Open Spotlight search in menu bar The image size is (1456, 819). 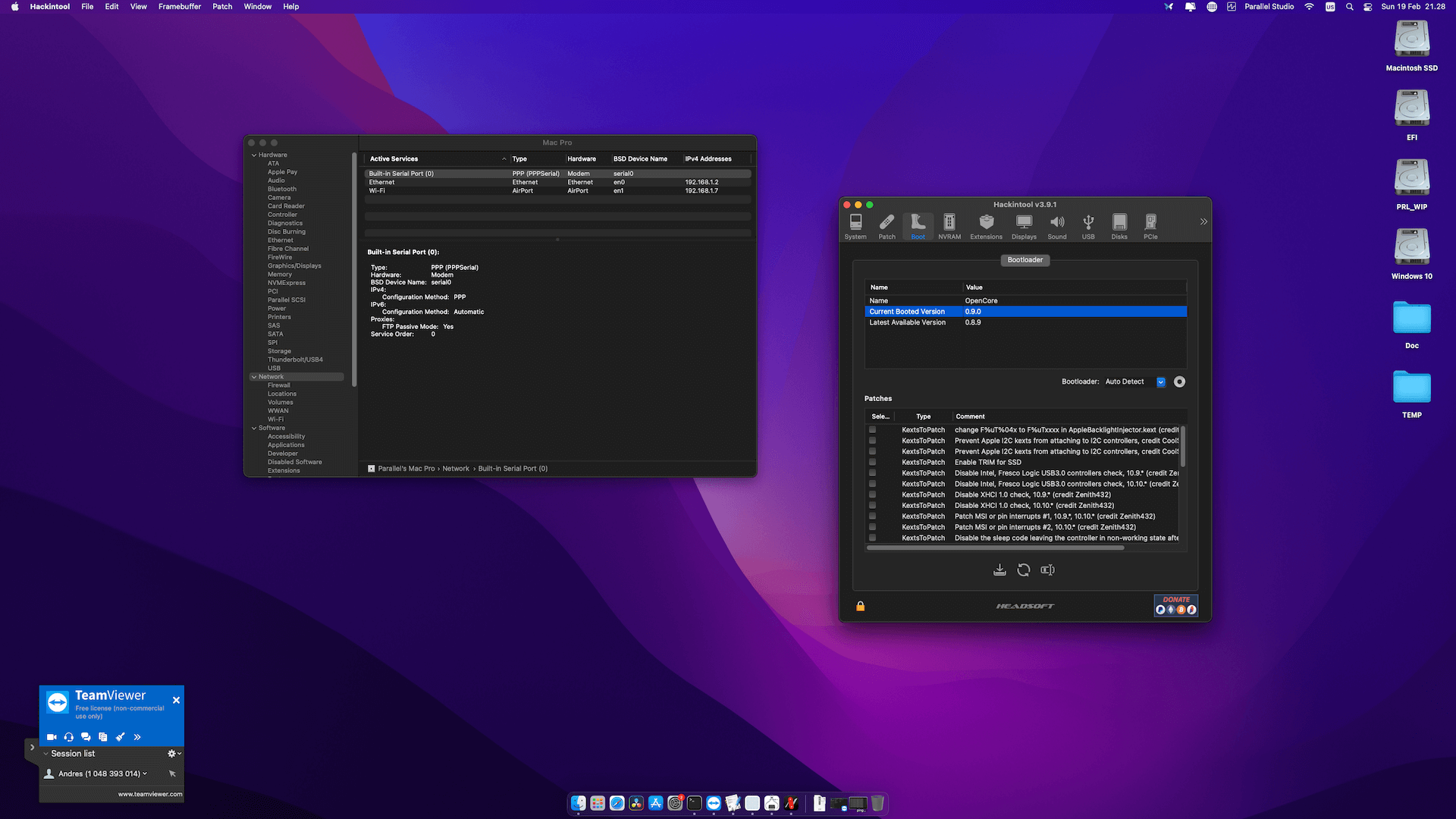[x=1349, y=7]
